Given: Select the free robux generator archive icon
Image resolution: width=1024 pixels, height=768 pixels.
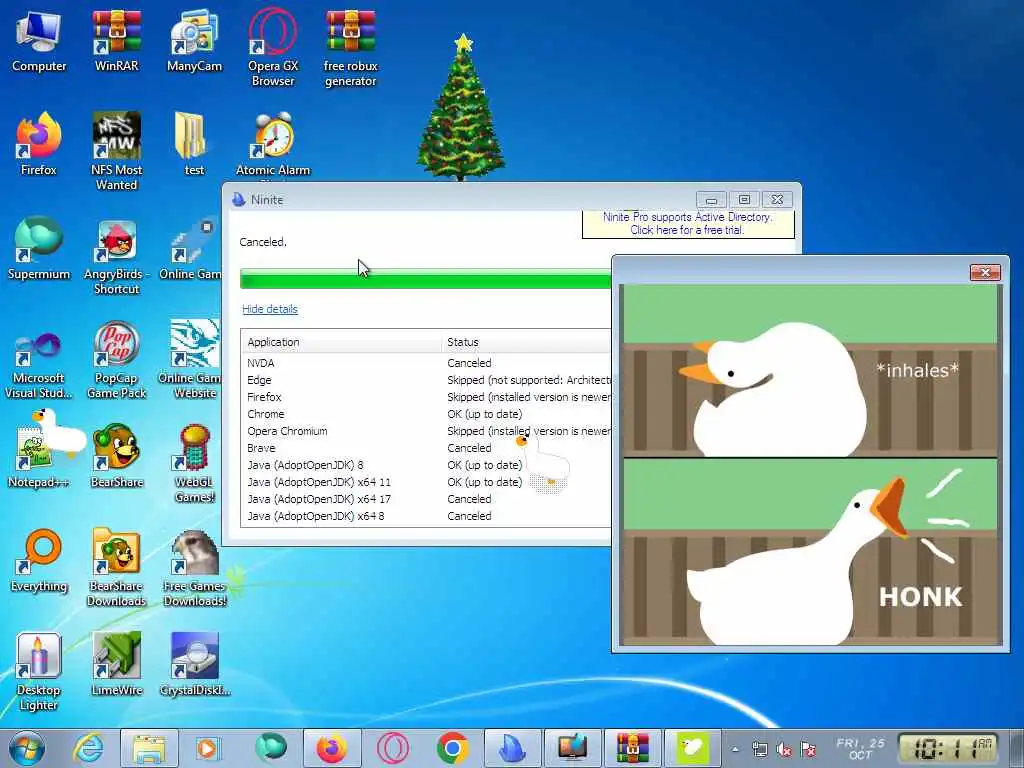Looking at the screenshot, I should pos(351,47).
